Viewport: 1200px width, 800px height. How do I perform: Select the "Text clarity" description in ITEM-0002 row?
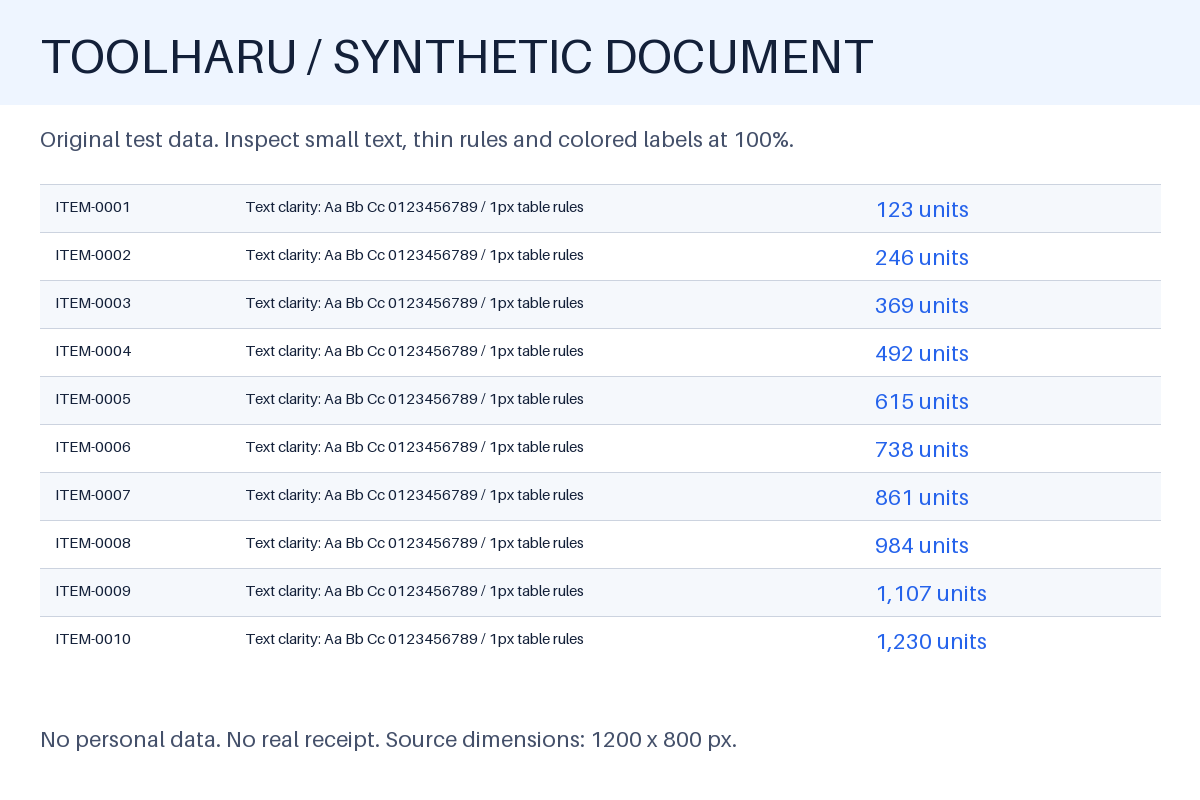coord(415,255)
